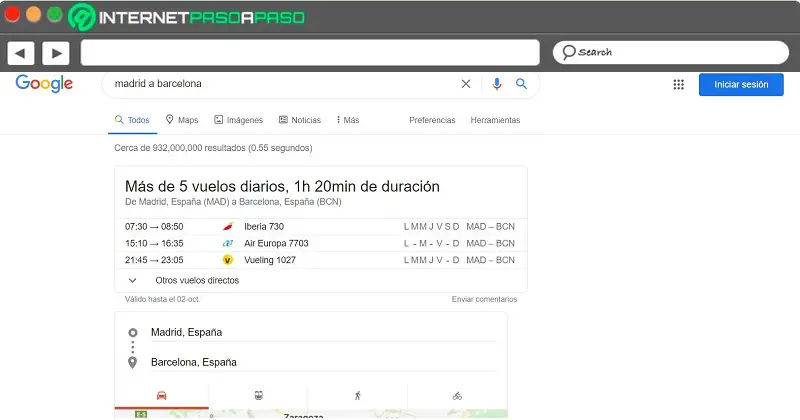Click the green macOS maximize button
Image resolution: width=800 pixels, height=420 pixels.
pos(55,14)
